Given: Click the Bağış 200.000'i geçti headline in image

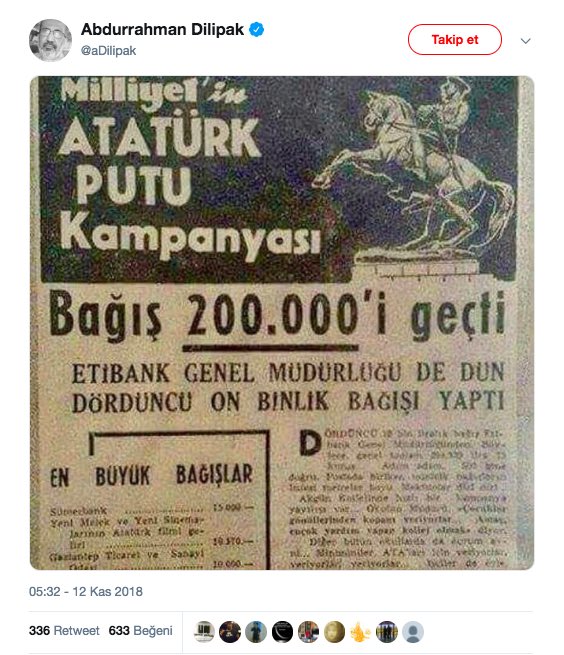Looking at the screenshot, I should point(278,315).
